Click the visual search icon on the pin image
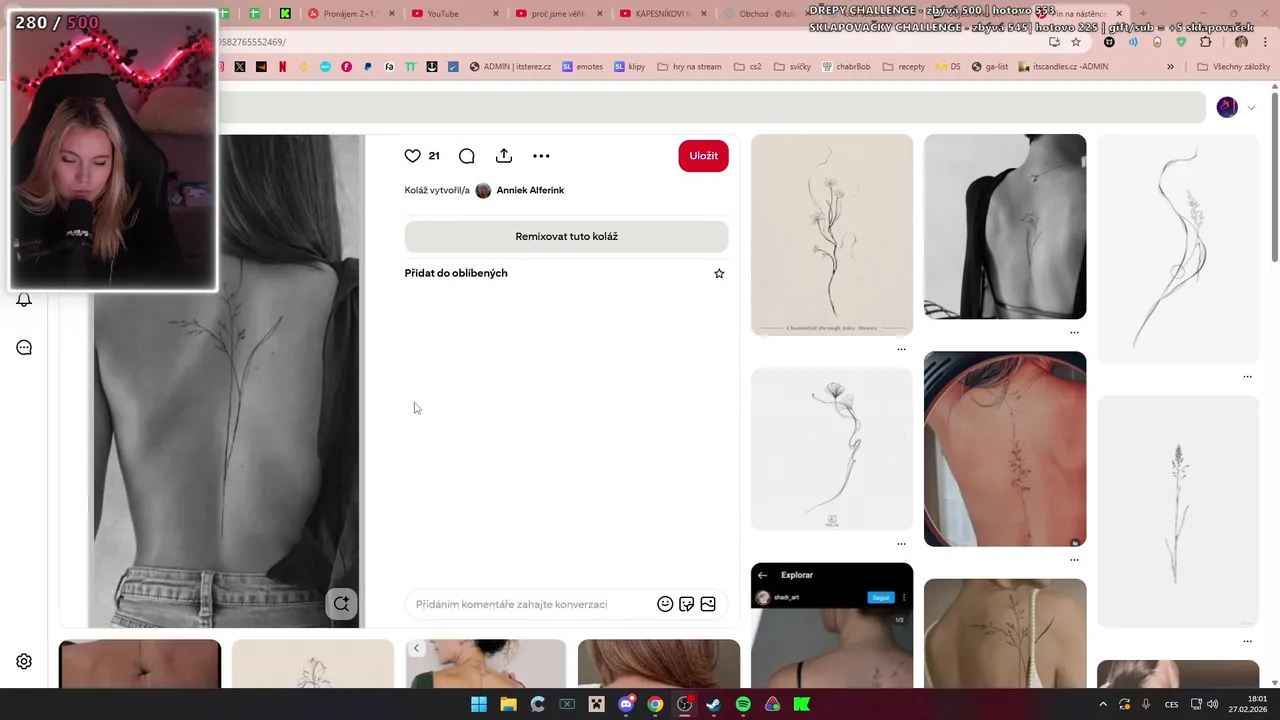This screenshot has height=720, width=1280. click(341, 604)
